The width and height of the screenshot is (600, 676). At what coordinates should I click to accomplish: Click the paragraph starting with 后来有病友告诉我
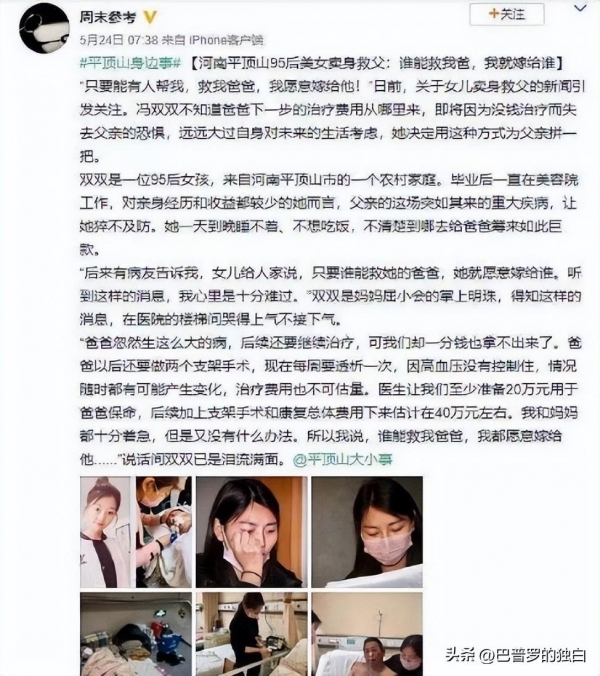tap(331, 296)
